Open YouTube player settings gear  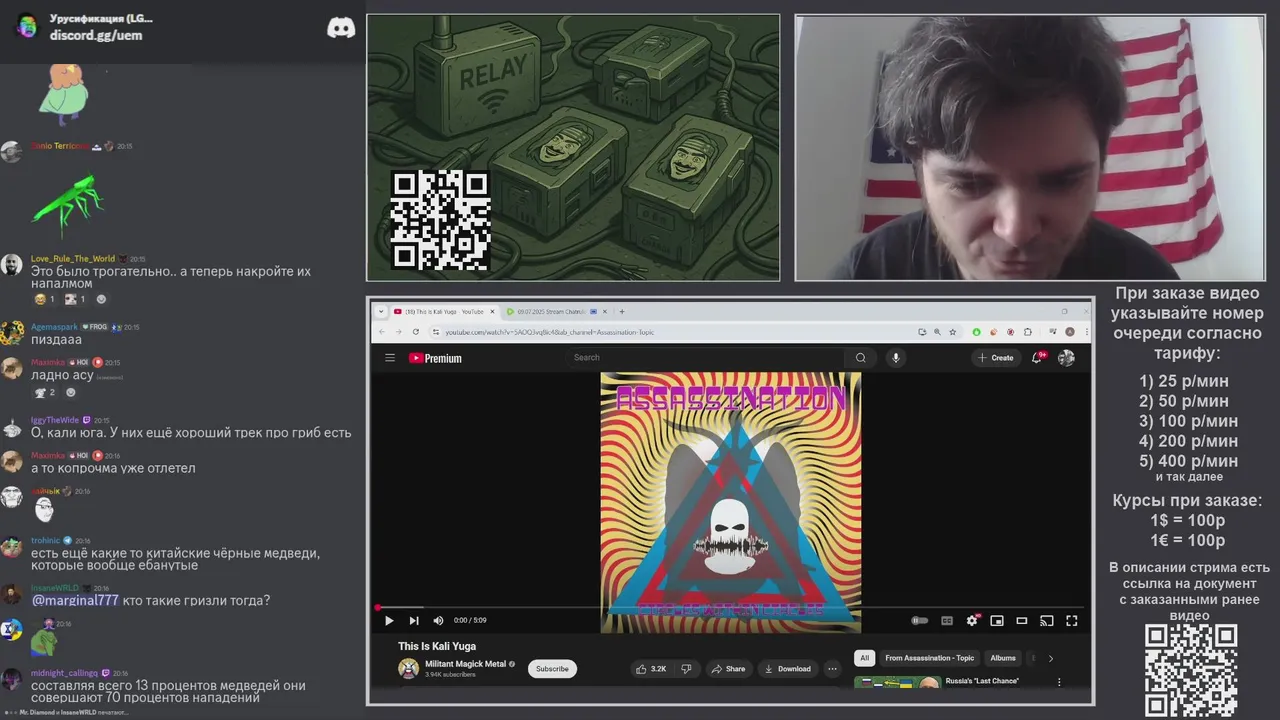972,621
